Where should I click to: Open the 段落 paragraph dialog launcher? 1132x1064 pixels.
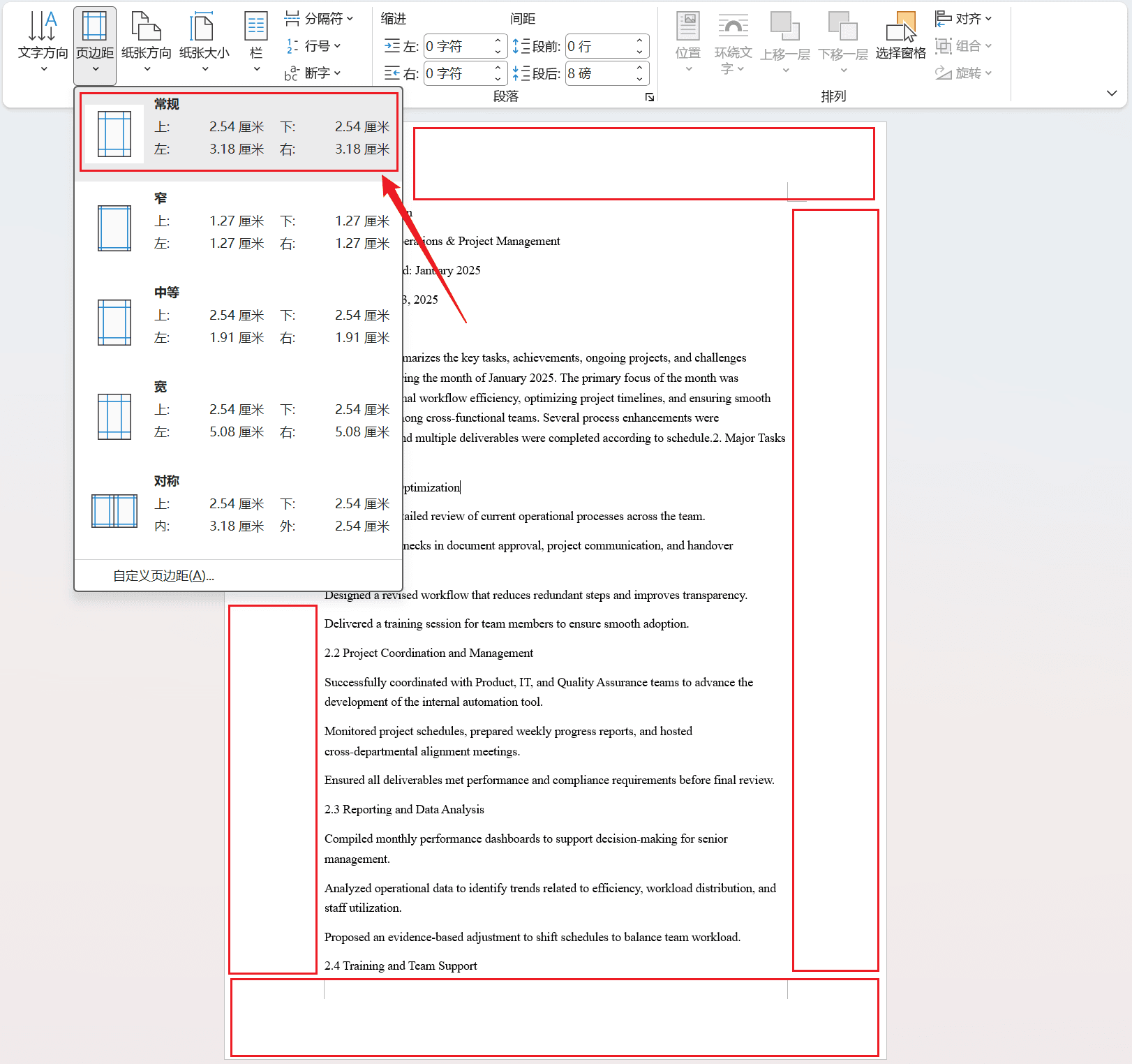pos(650,97)
